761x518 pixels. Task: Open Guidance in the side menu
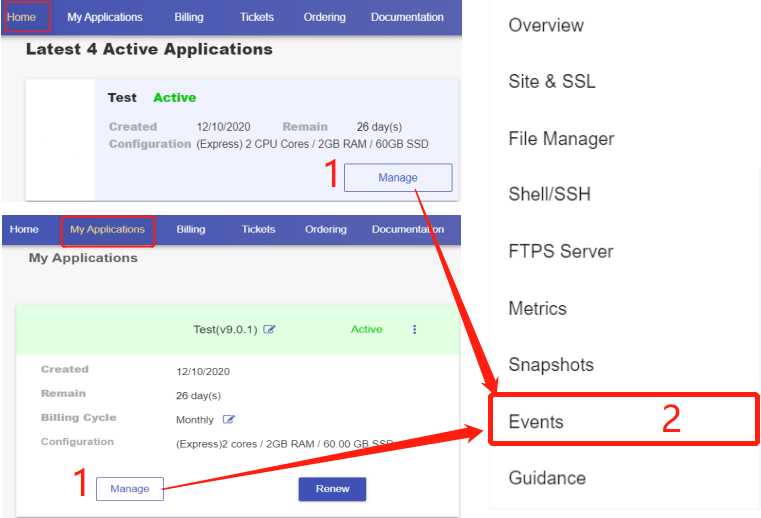547,478
